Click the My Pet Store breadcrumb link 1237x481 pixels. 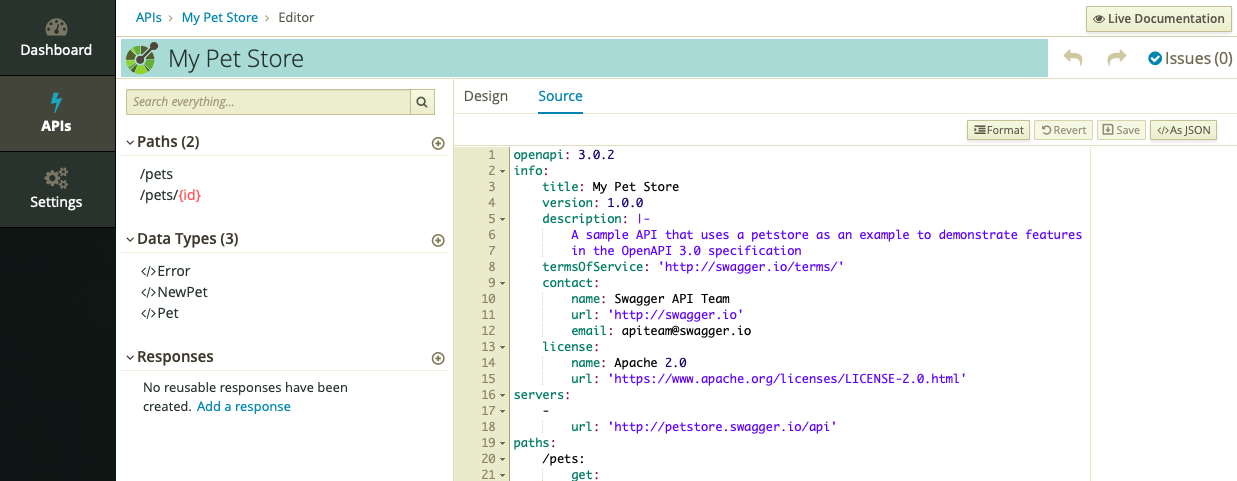click(220, 18)
